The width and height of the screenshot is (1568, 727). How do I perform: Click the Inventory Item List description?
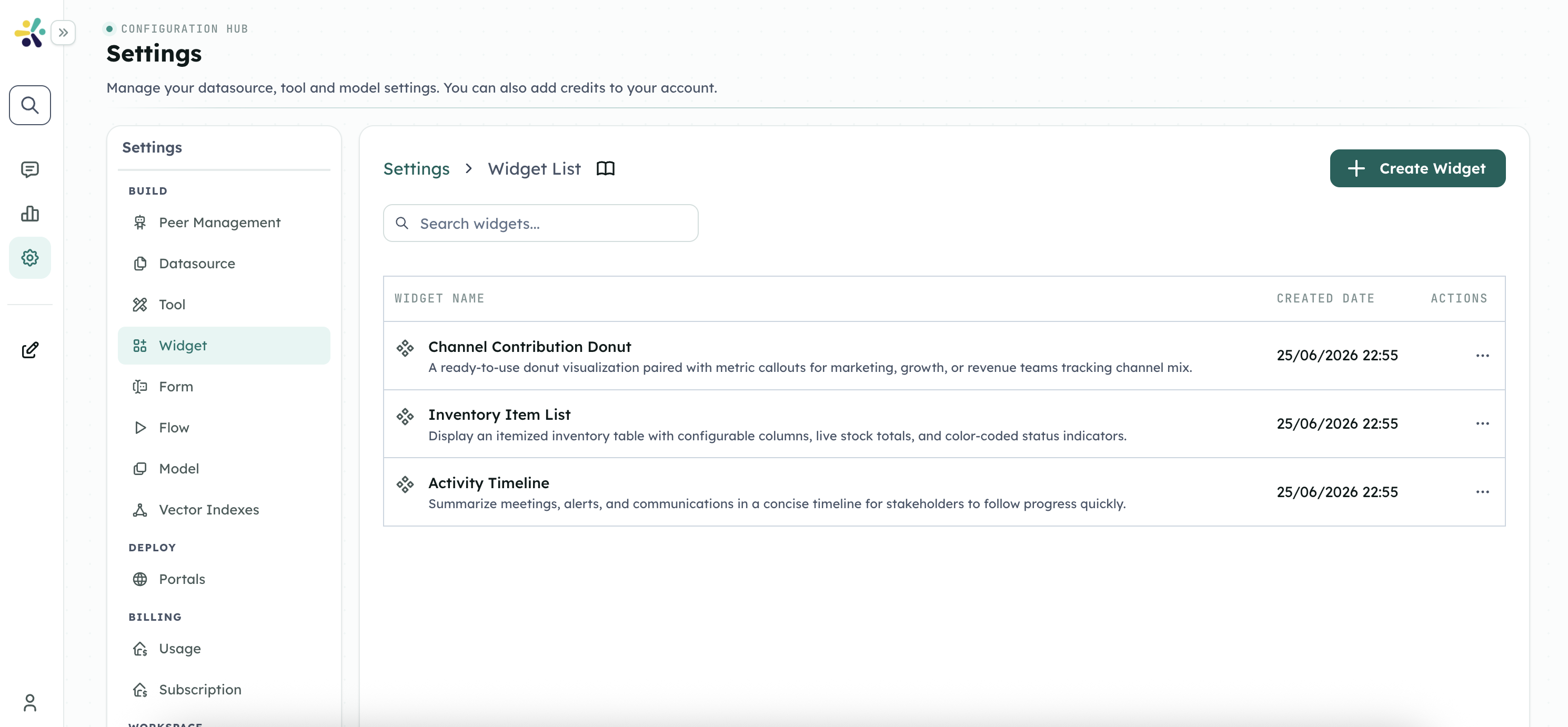point(777,436)
